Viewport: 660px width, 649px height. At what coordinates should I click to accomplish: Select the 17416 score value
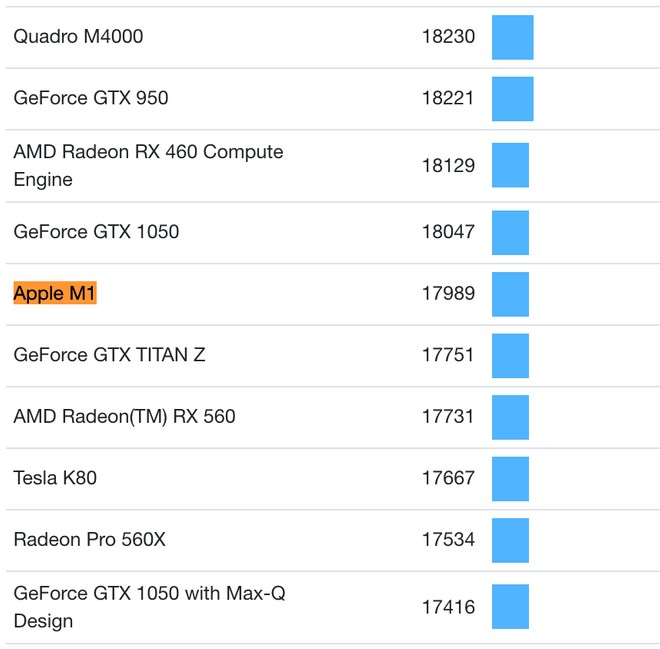click(447, 607)
